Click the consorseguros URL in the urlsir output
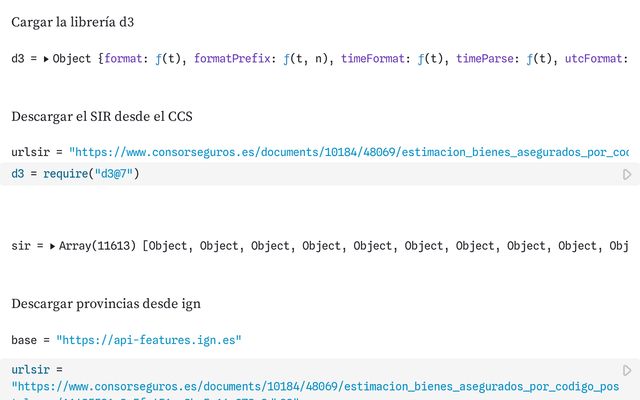The width and height of the screenshot is (640, 400). (350, 152)
